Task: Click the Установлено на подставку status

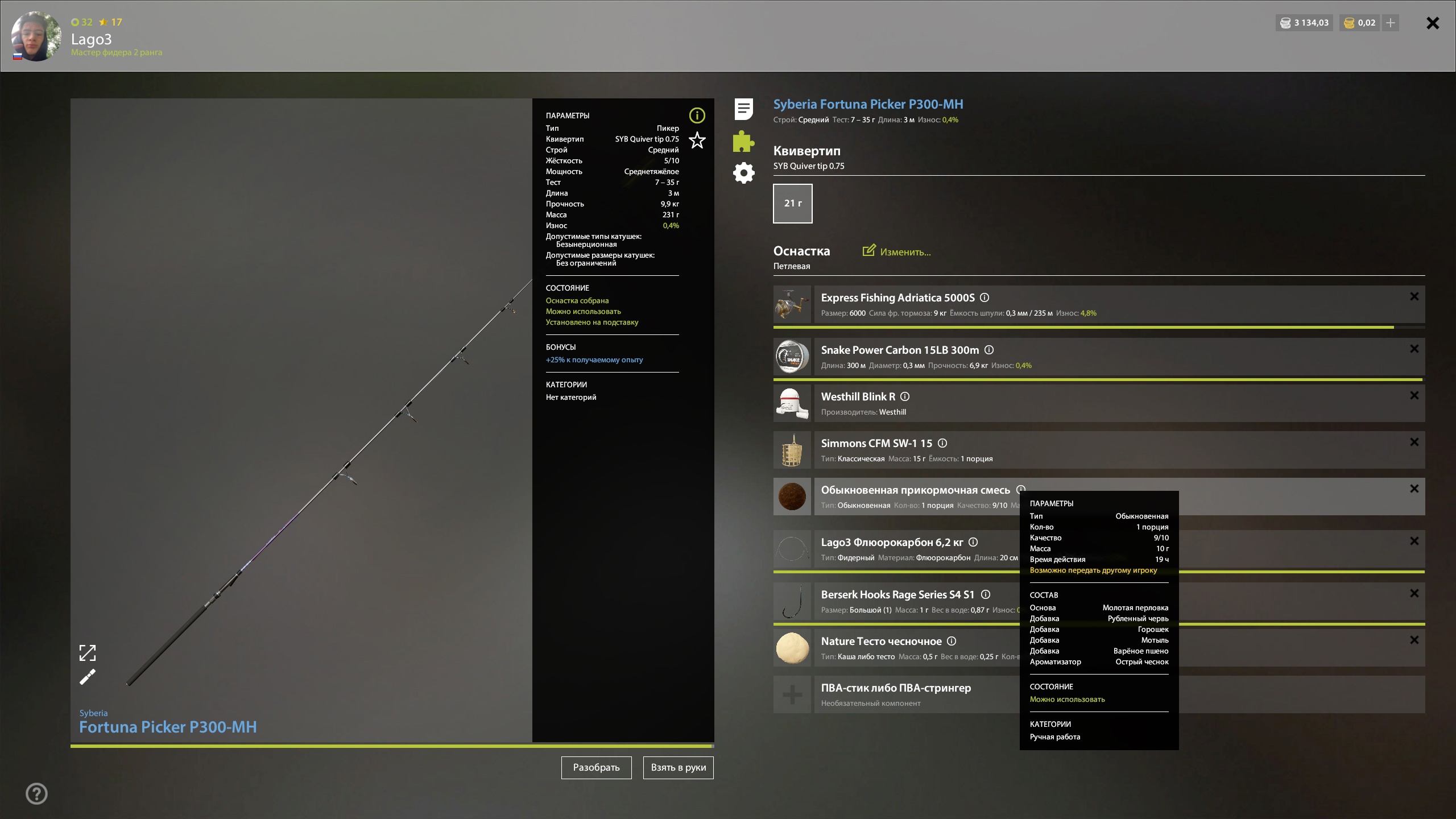Action: click(x=592, y=322)
